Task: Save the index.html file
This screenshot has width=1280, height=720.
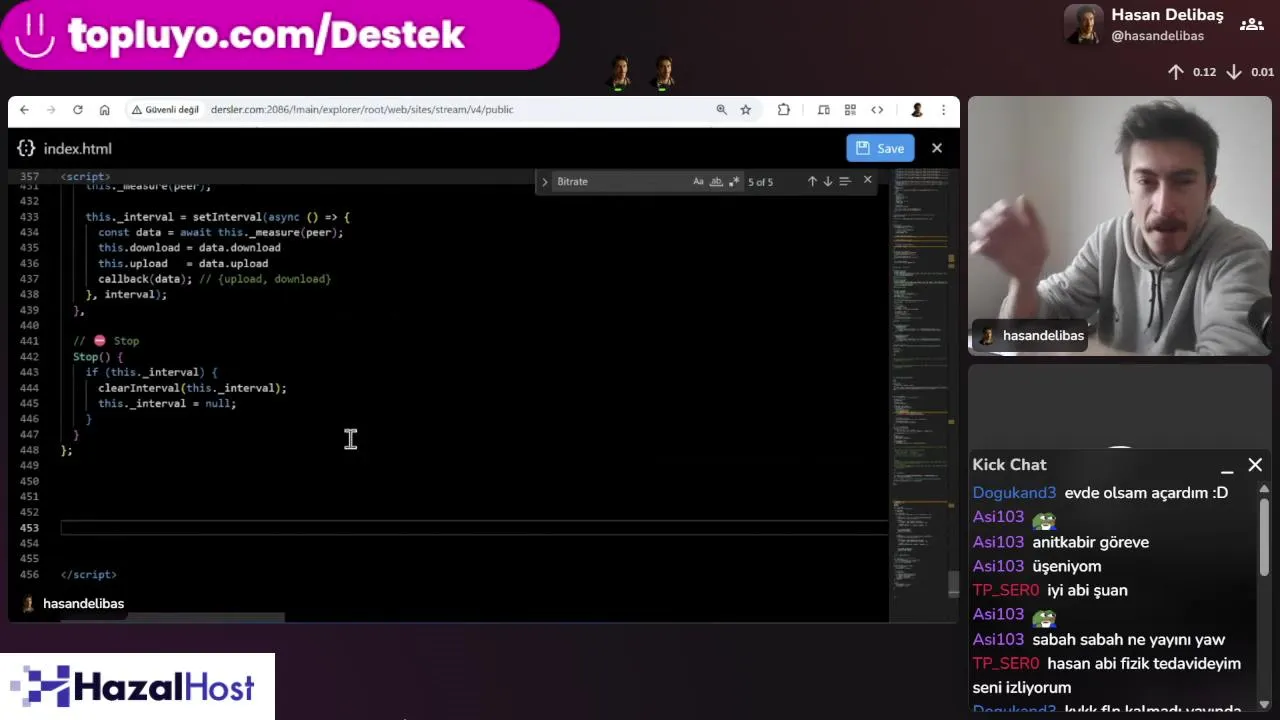Action: click(x=880, y=148)
